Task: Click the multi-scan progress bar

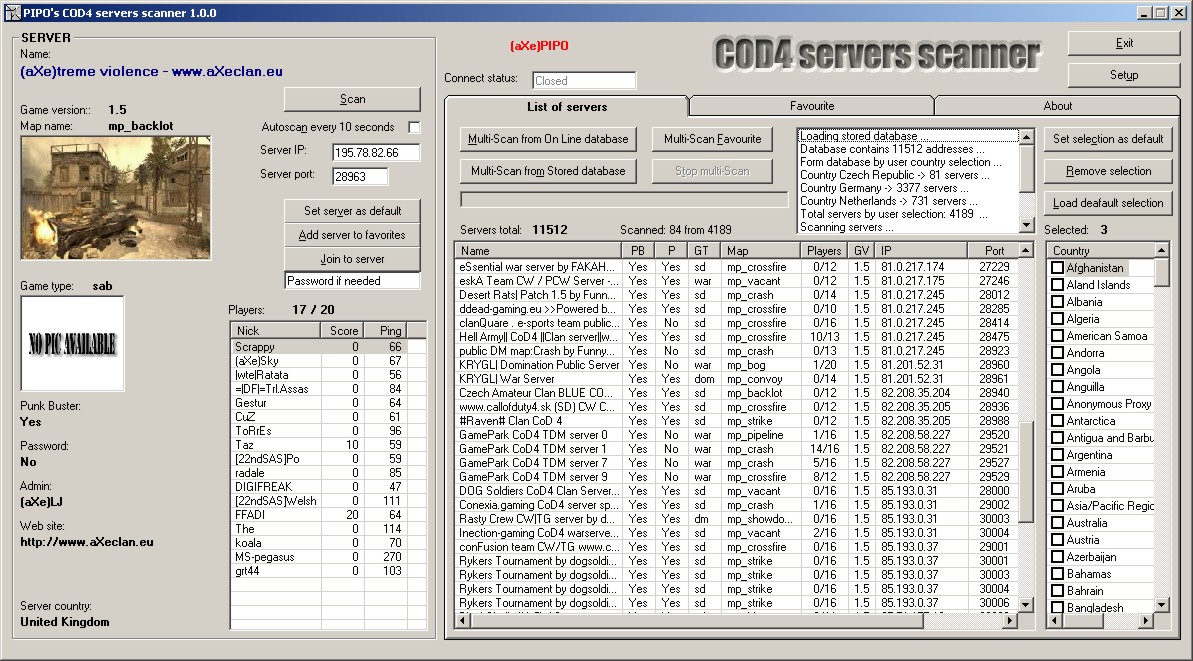Action: 624,199
